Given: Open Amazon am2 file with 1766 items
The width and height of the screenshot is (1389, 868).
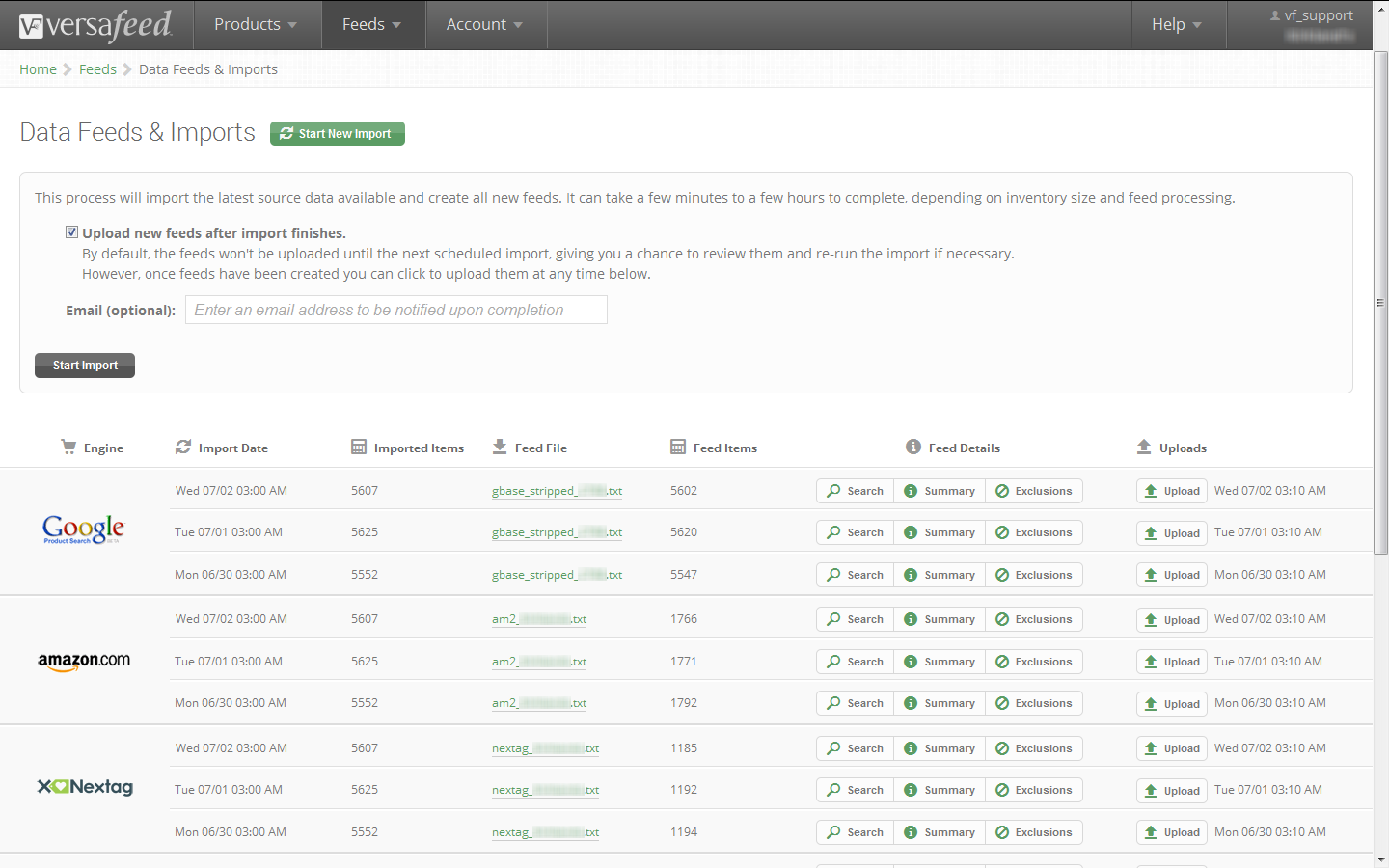Looking at the screenshot, I should (539, 619).
